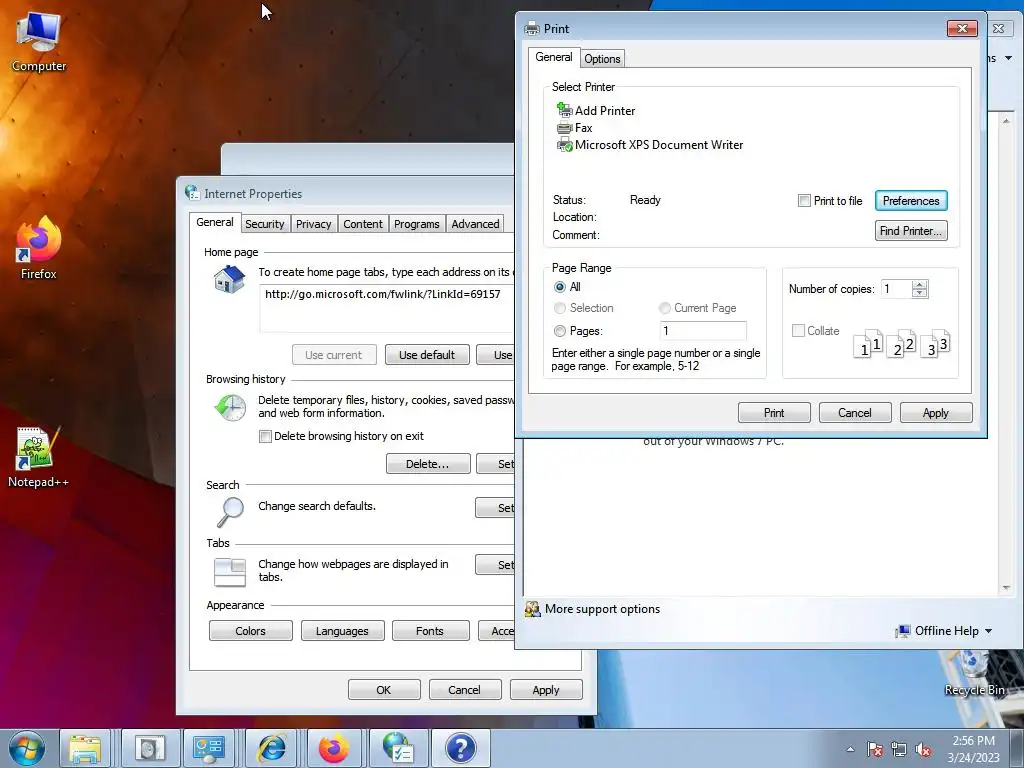Click the home page house icon
Image resolution: width=1024 pixels, height=768 pixels.
[229, 280]
